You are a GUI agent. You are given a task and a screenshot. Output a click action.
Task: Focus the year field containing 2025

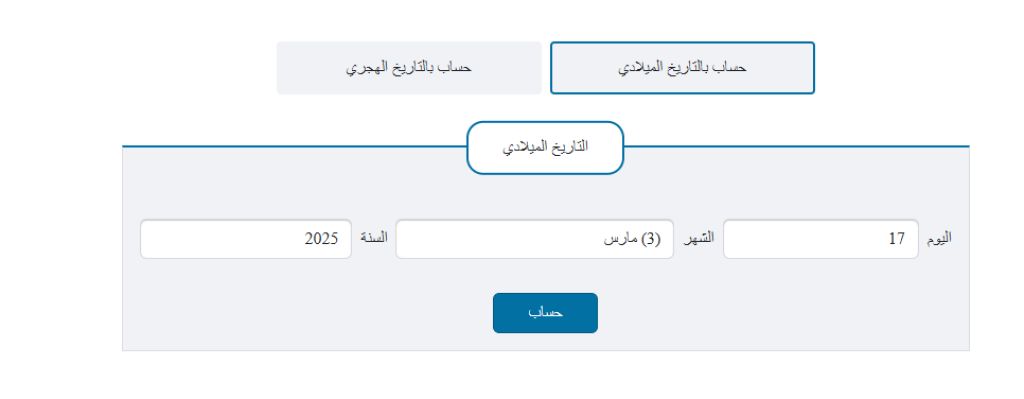(246, 239)
